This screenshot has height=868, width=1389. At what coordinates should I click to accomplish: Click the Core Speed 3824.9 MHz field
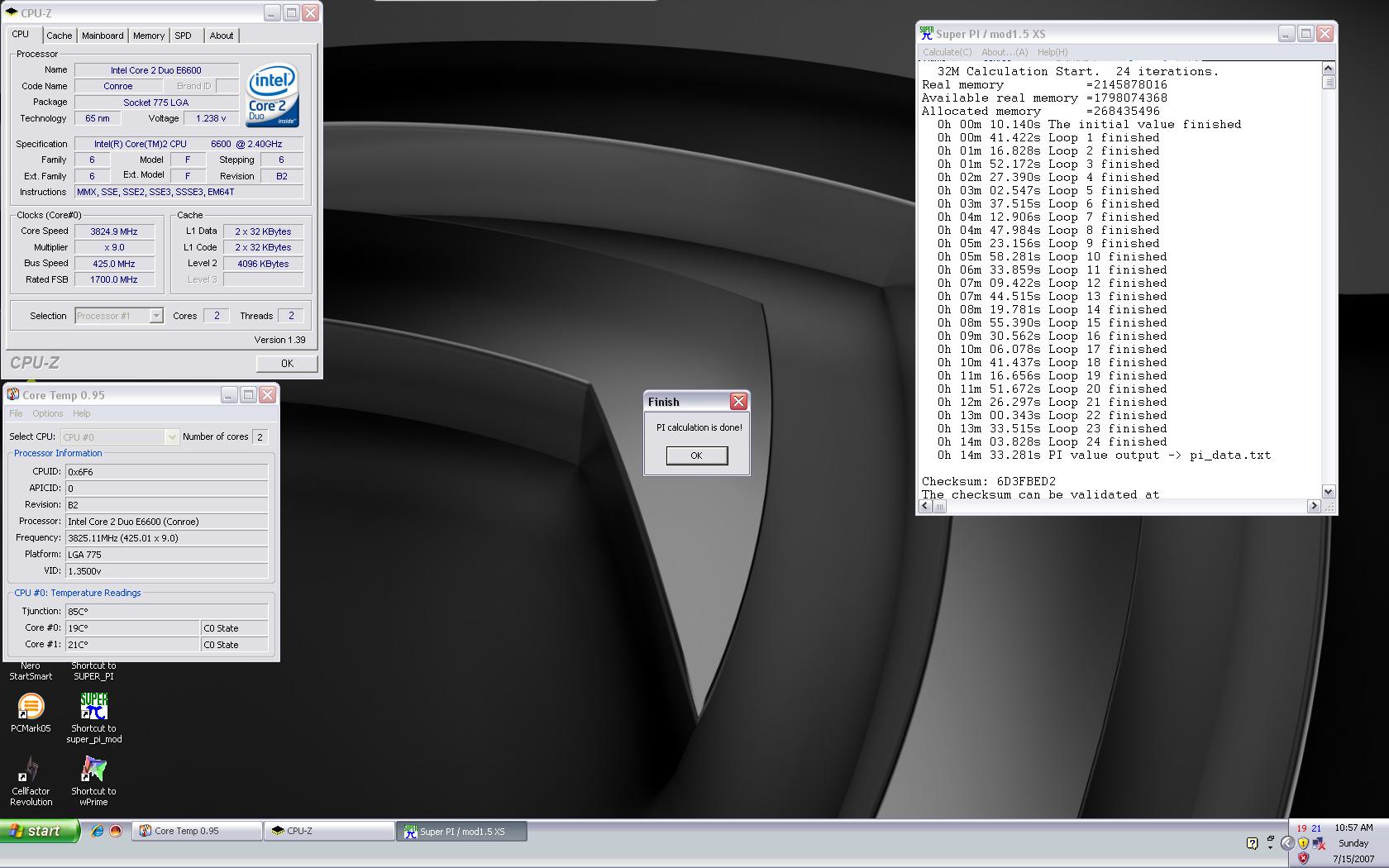(x=114, y=231)
